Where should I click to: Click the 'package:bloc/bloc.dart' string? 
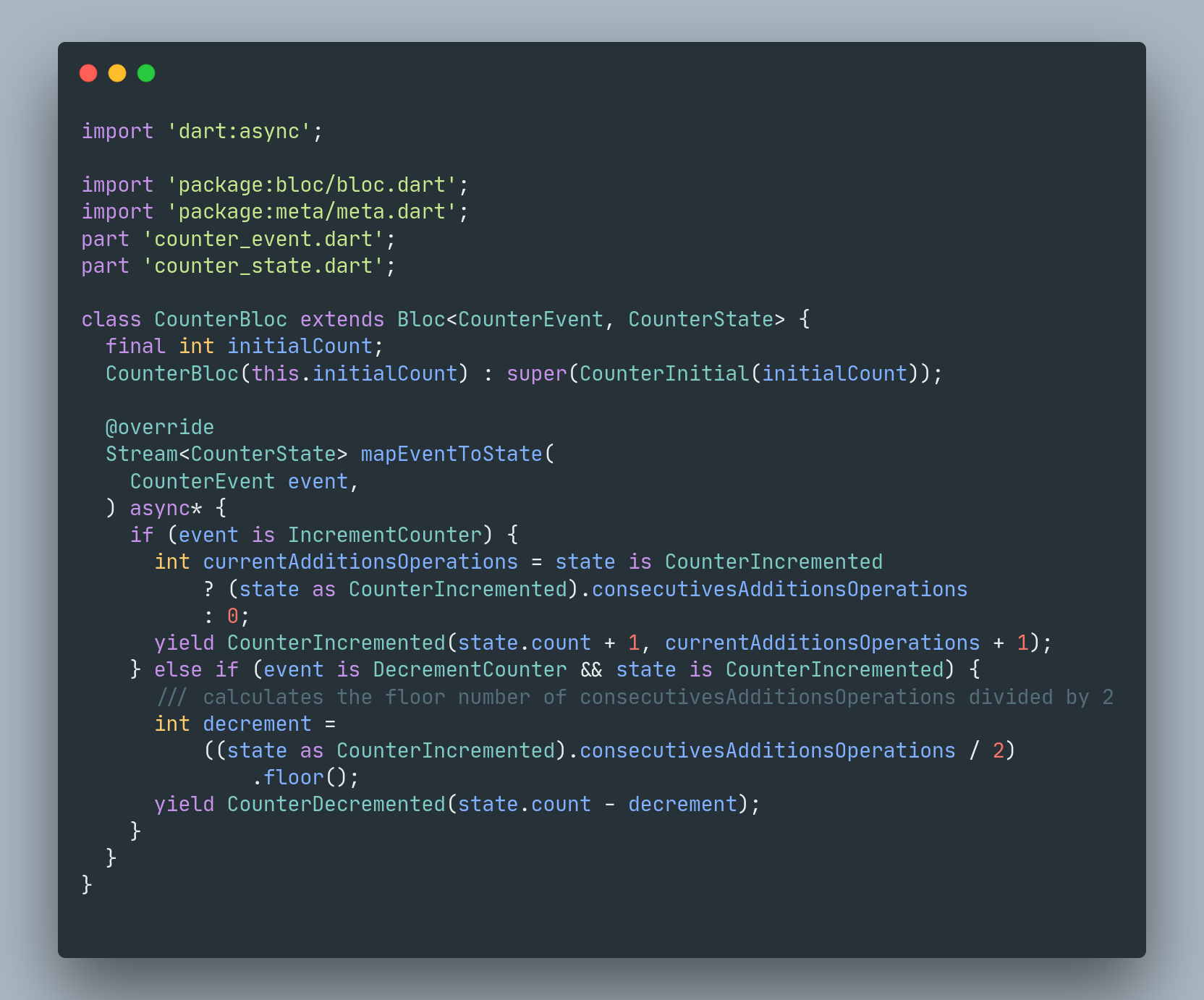tap(312, 185)
